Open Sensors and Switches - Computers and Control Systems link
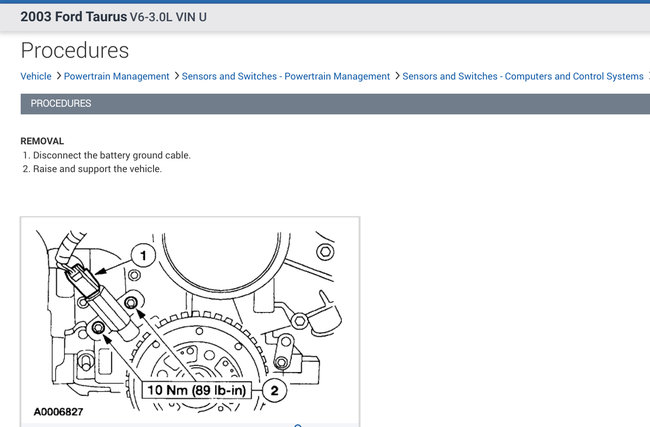This screenshot has height=427, width=650. [x=523, y=76]
